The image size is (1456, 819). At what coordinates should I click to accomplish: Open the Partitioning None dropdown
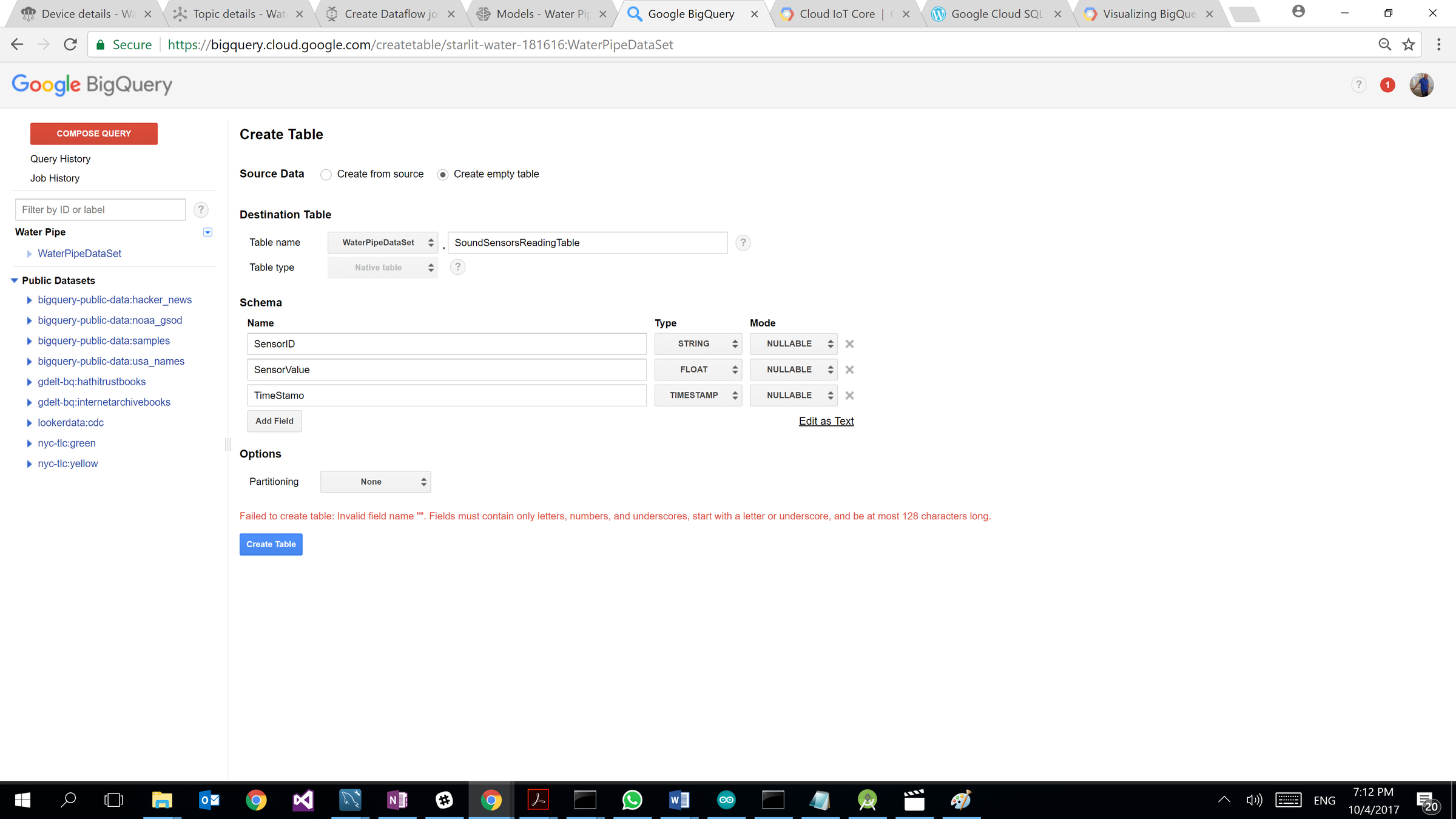(x=375, y=482)
